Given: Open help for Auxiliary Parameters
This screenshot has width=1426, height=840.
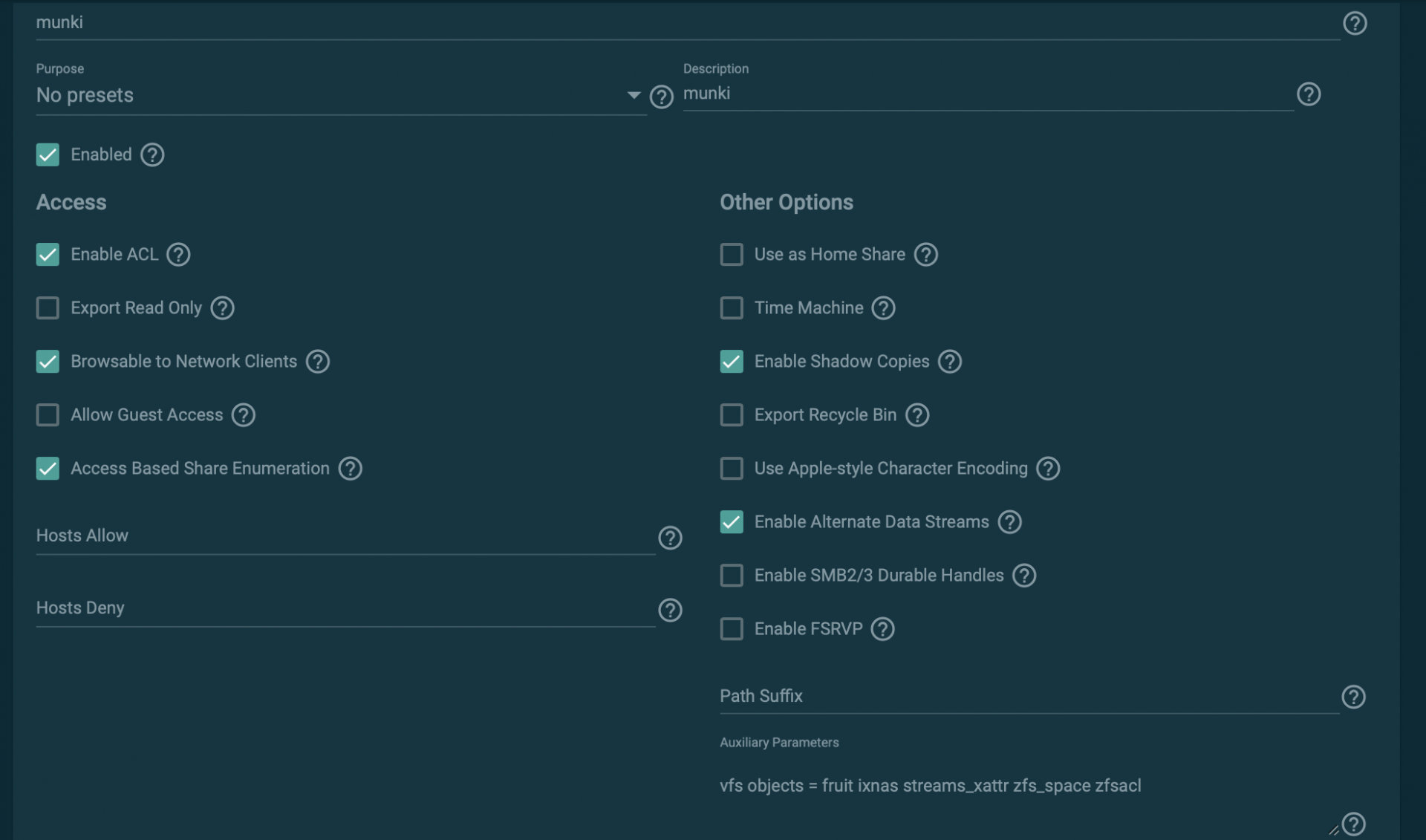Looking at the screenshot, I should tap(1353, 824).
